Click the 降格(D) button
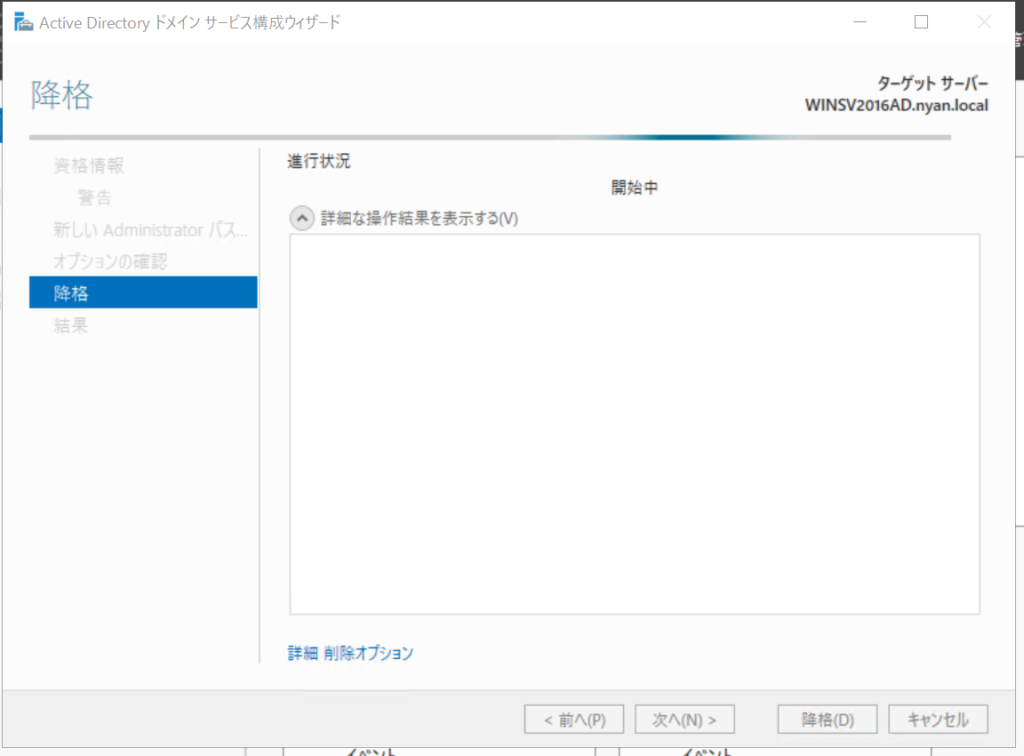Image resolution: width=1024 pixels, height=756 pixels. 827,719
